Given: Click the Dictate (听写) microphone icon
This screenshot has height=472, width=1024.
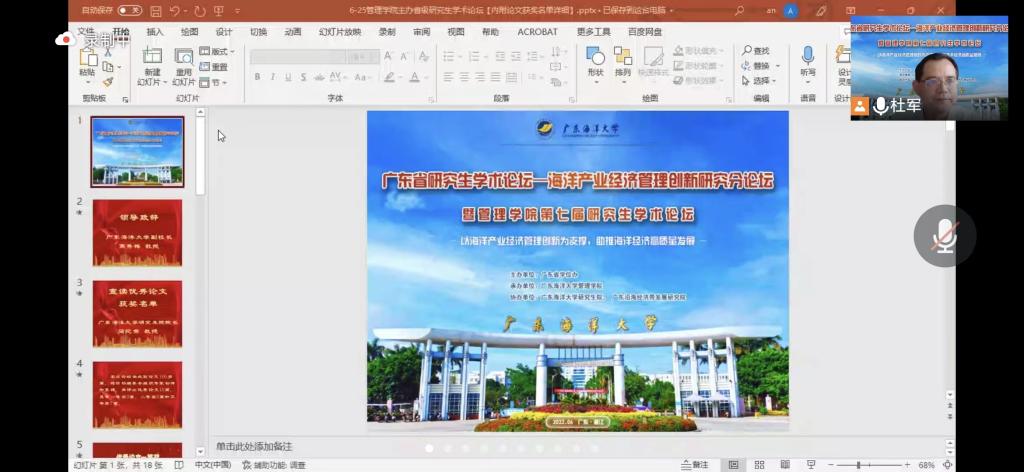Looking at the screenshot, I should (x=807, y=58).
